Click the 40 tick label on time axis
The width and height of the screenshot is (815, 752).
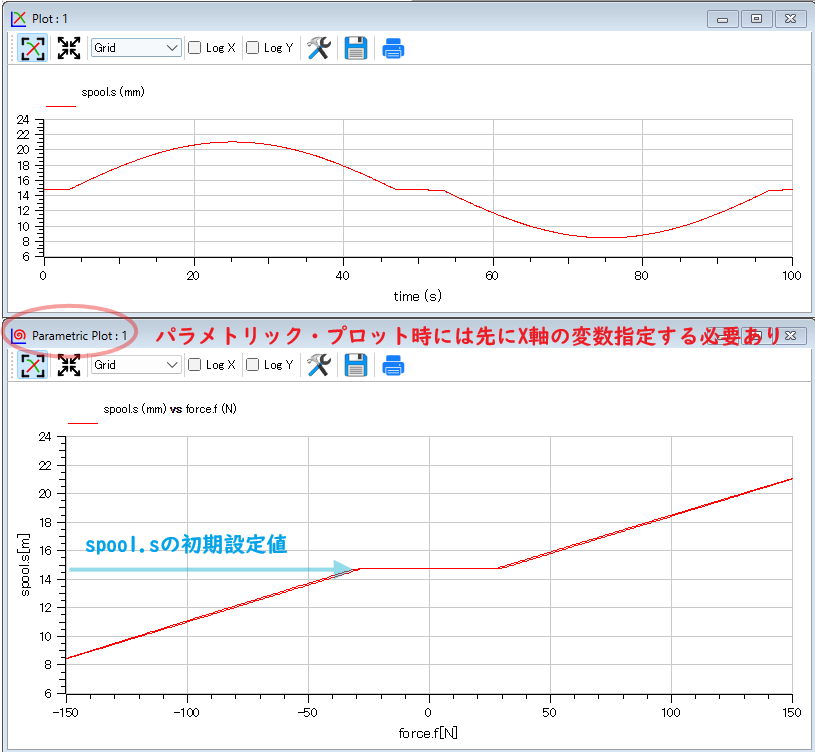click(343, 276)
